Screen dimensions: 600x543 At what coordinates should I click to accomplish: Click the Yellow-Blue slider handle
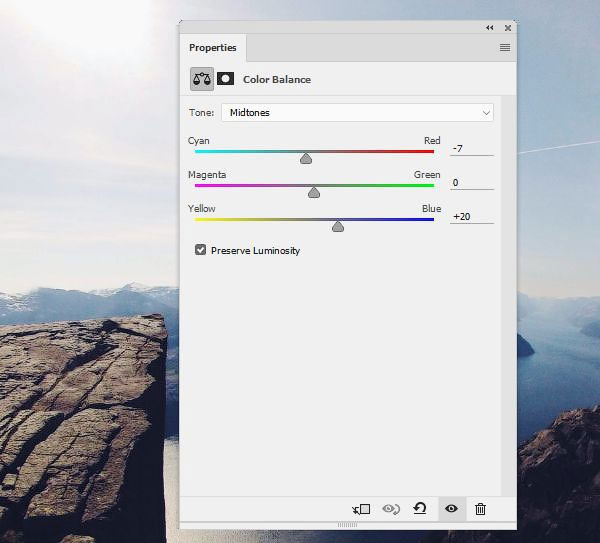338,227
